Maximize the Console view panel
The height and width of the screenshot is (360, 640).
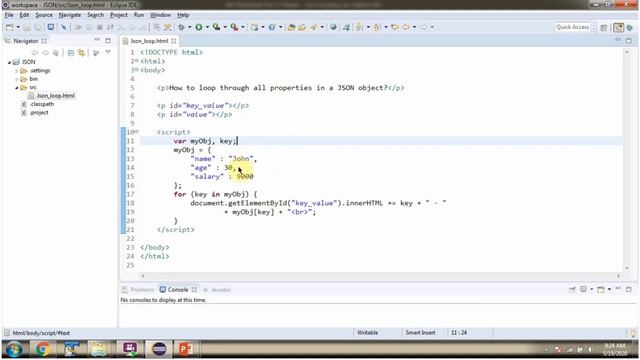pos(629,289)
